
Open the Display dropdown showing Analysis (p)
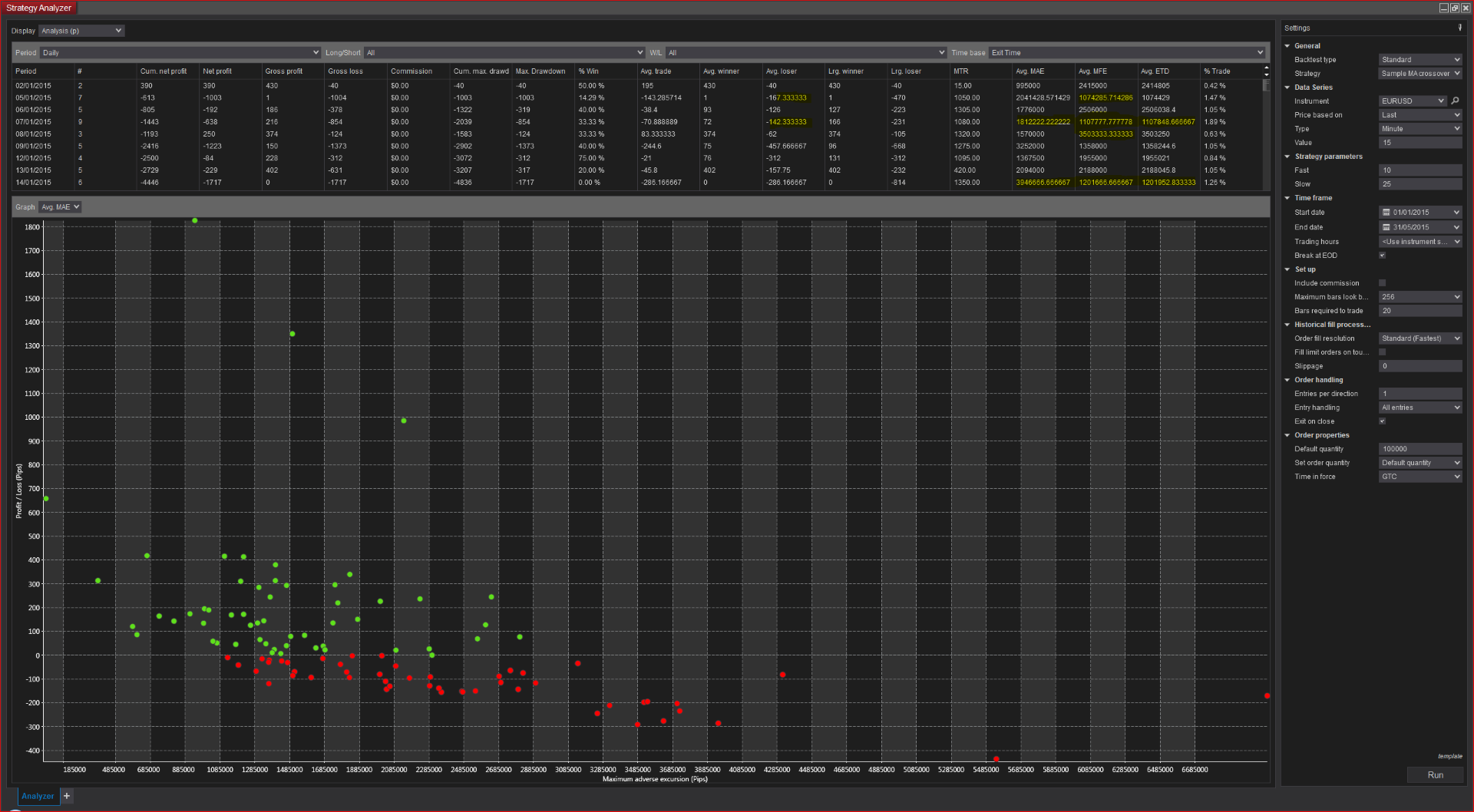click(x=81, y=31)
